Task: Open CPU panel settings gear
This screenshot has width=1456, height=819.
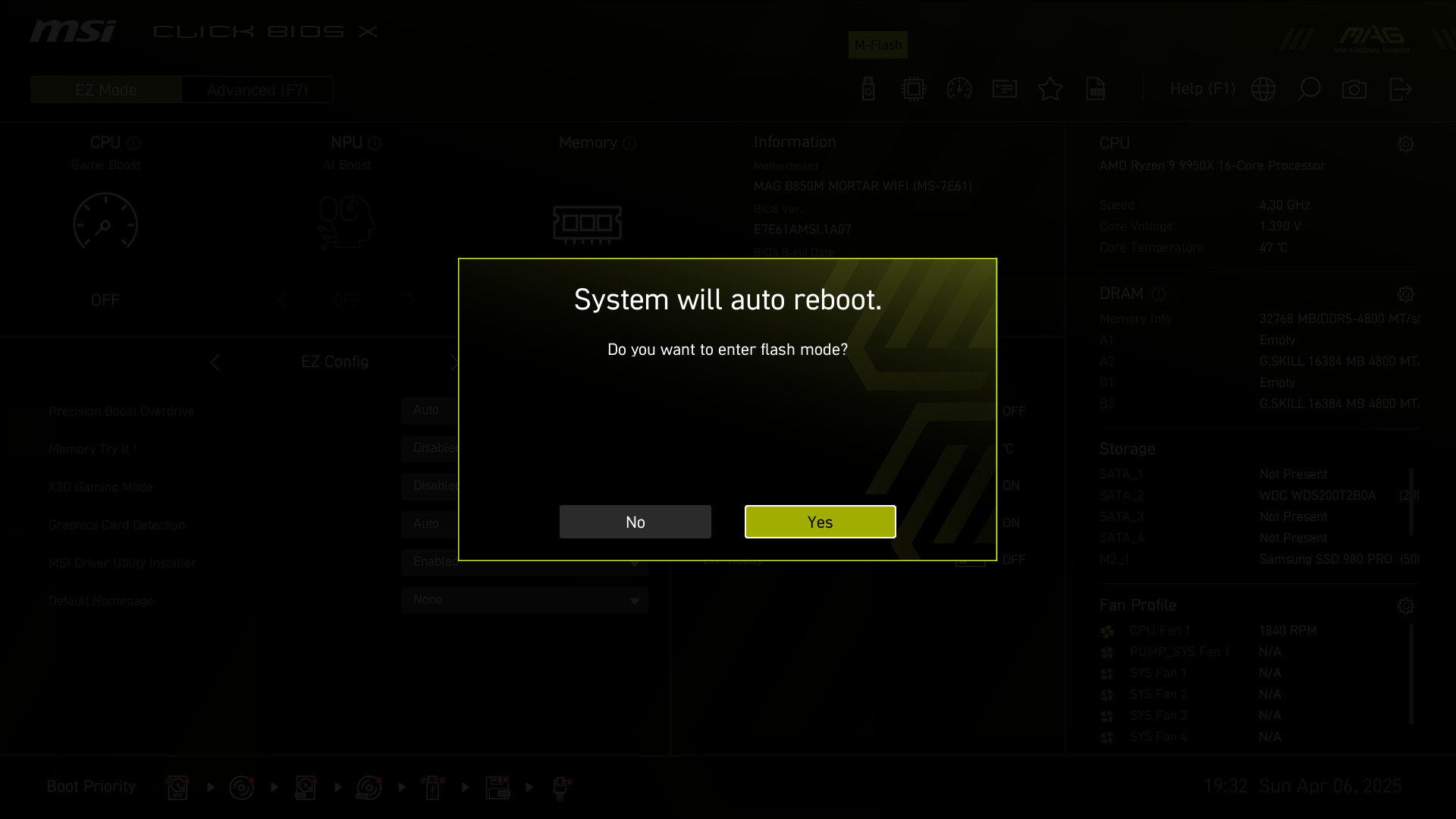Action: (1406, 144)
